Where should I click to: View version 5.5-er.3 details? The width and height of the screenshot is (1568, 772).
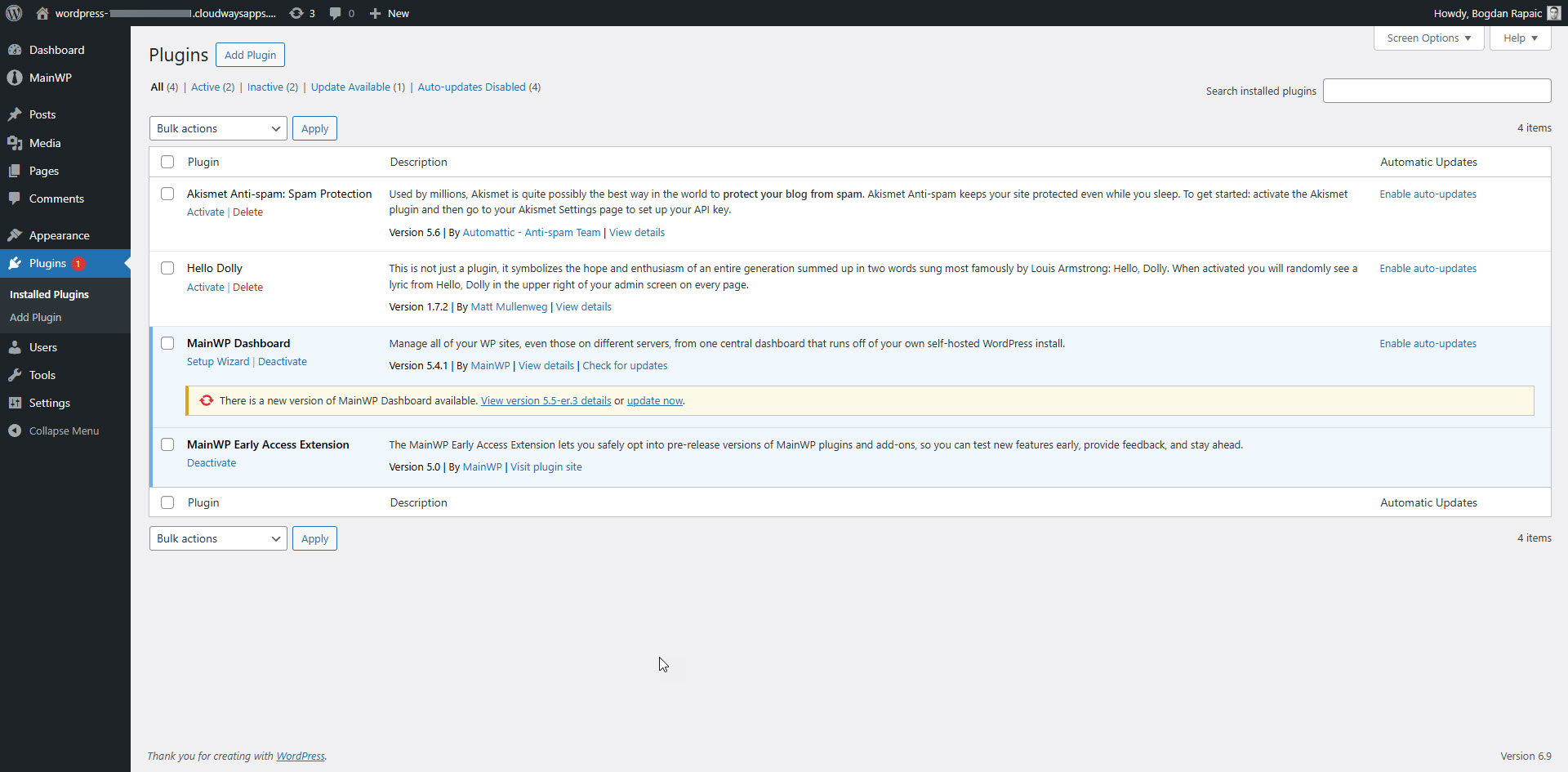click(x=546, y=401)
